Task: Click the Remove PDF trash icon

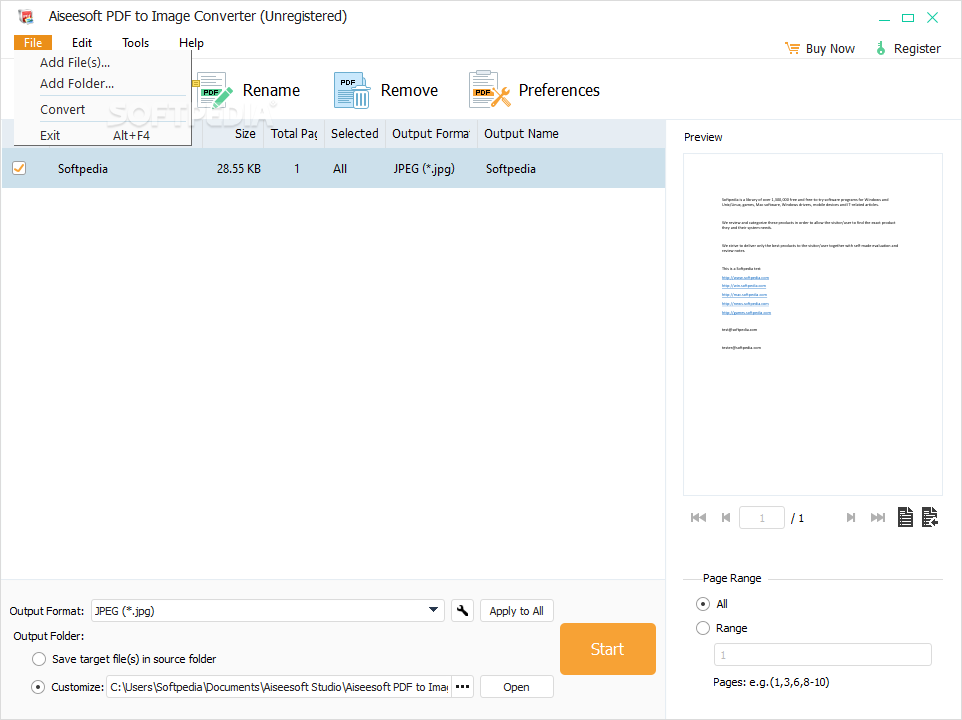Action: (352, 90)
